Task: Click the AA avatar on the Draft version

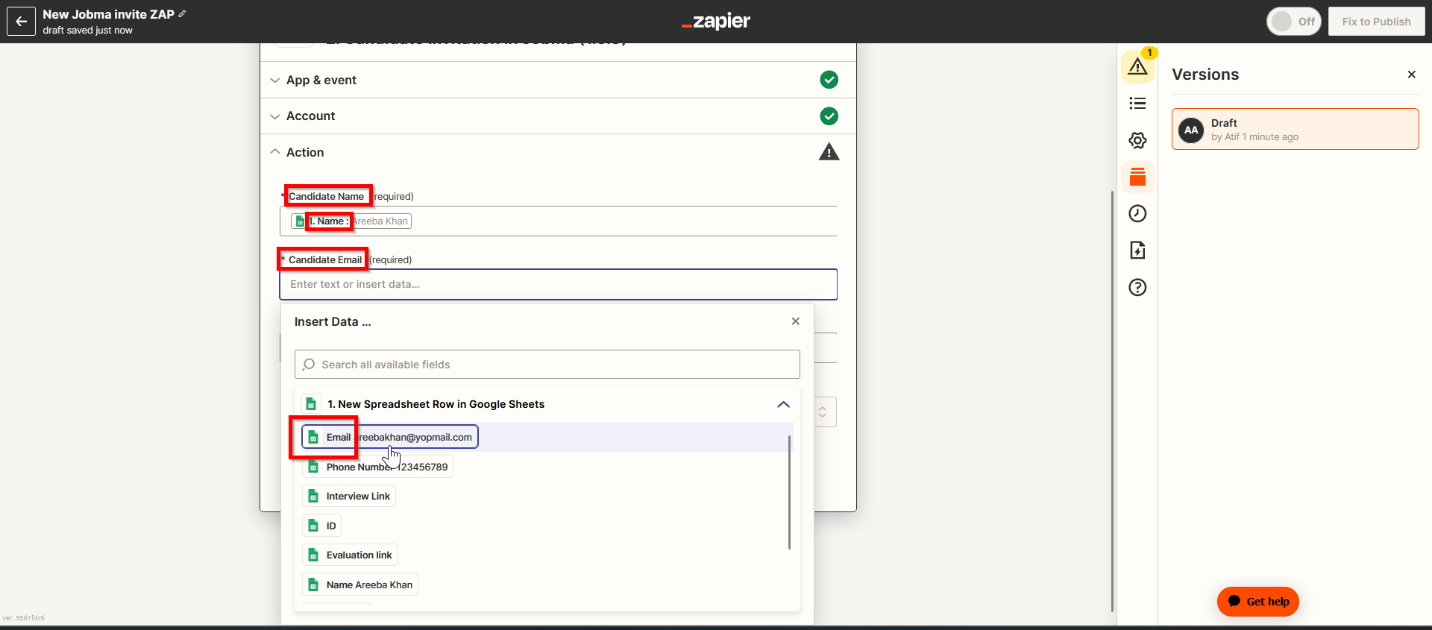Action: (1191, 130)
